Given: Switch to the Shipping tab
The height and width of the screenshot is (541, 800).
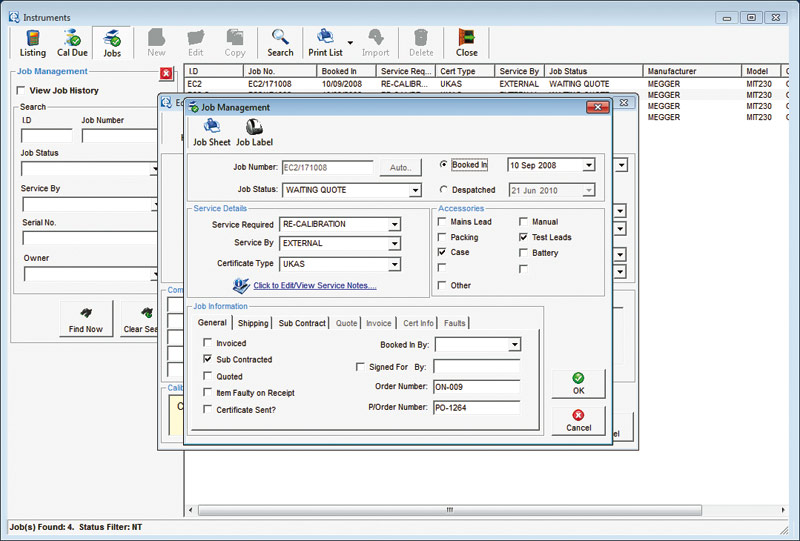Looking at the screenshot, I should pyautogui.click(x=252, y=323).
